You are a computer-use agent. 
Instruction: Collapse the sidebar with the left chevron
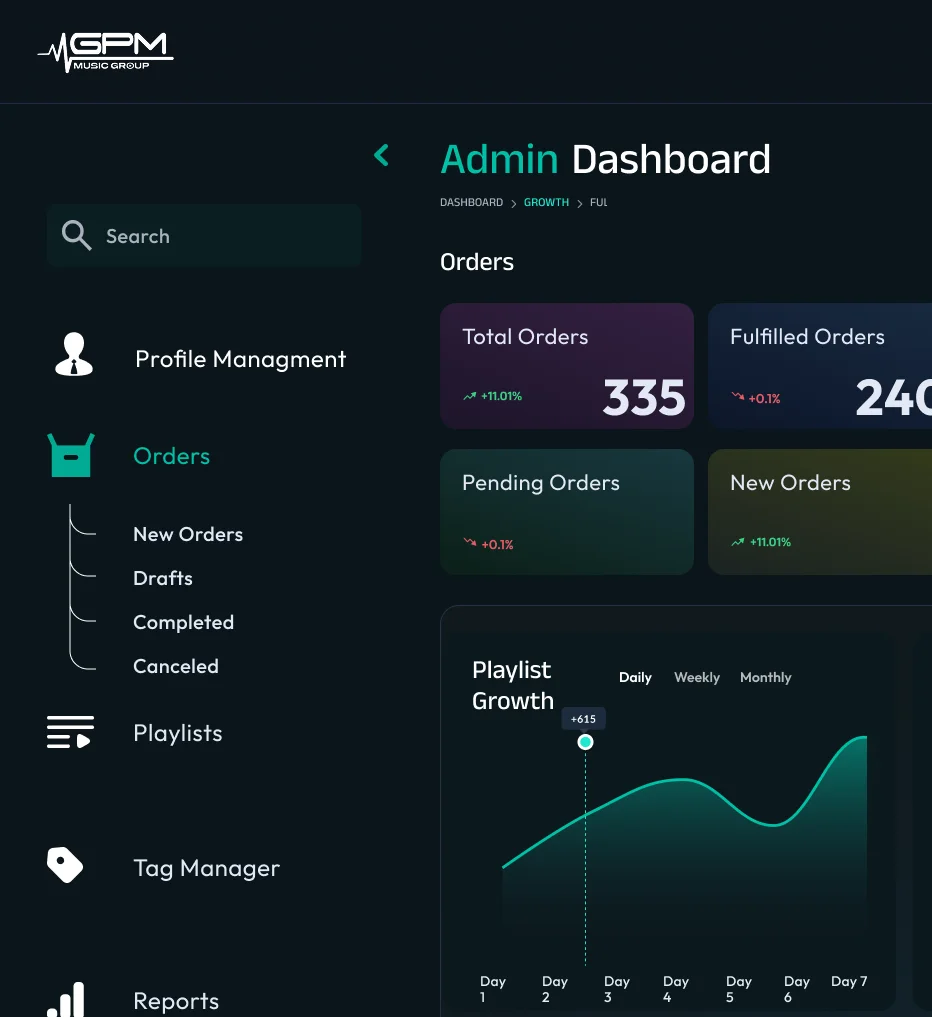[x=381, y=155]
